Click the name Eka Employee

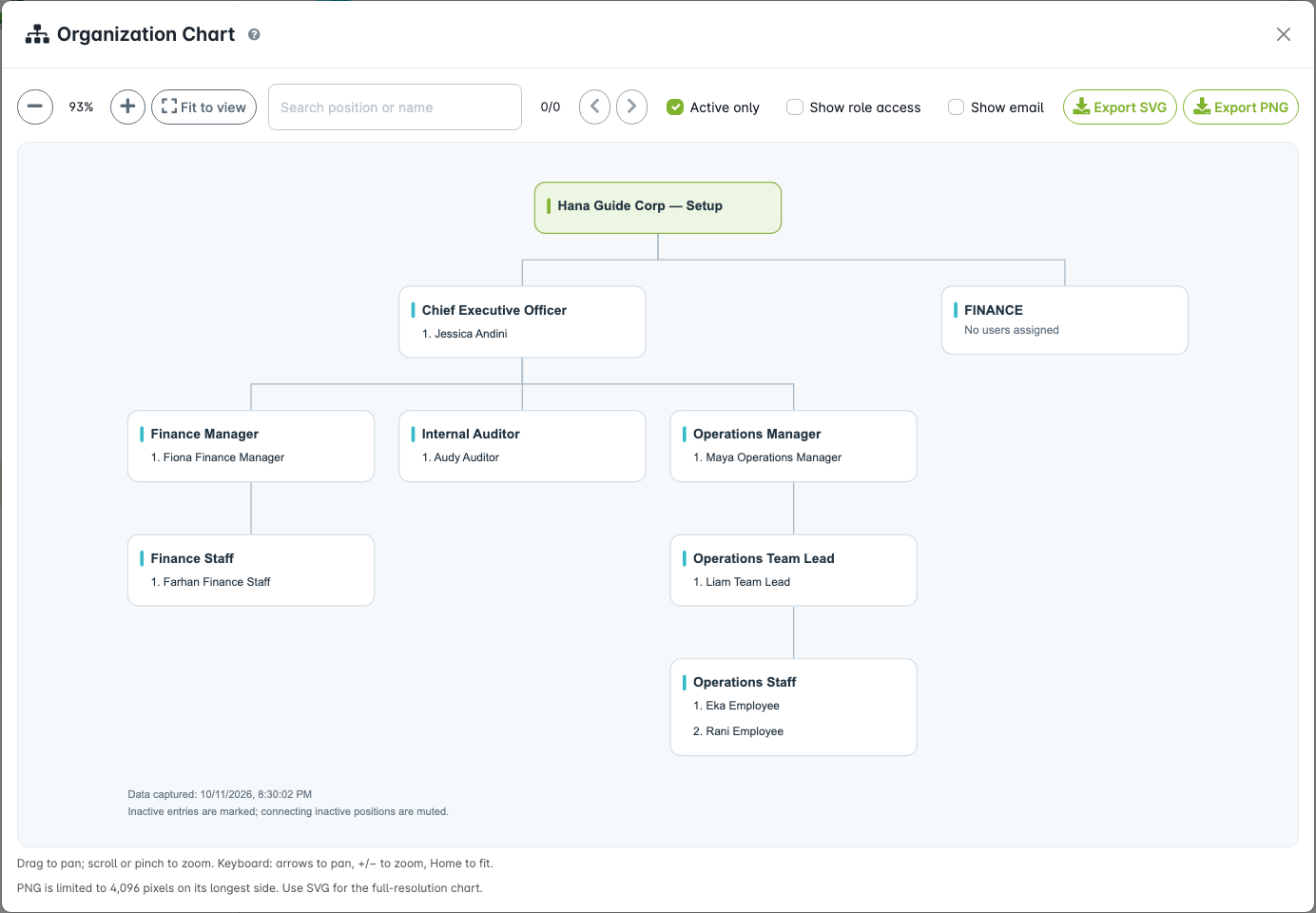743,706
